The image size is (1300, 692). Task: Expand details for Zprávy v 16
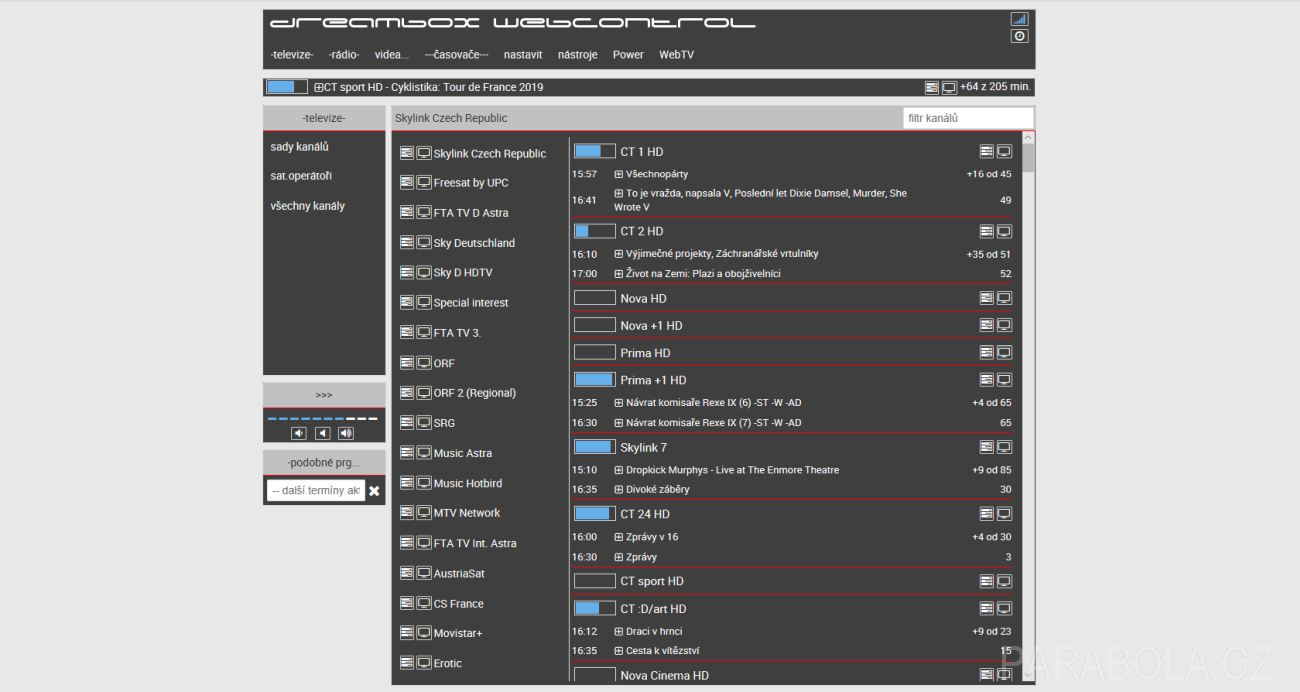pyautogui.click(x=618, y=537)
